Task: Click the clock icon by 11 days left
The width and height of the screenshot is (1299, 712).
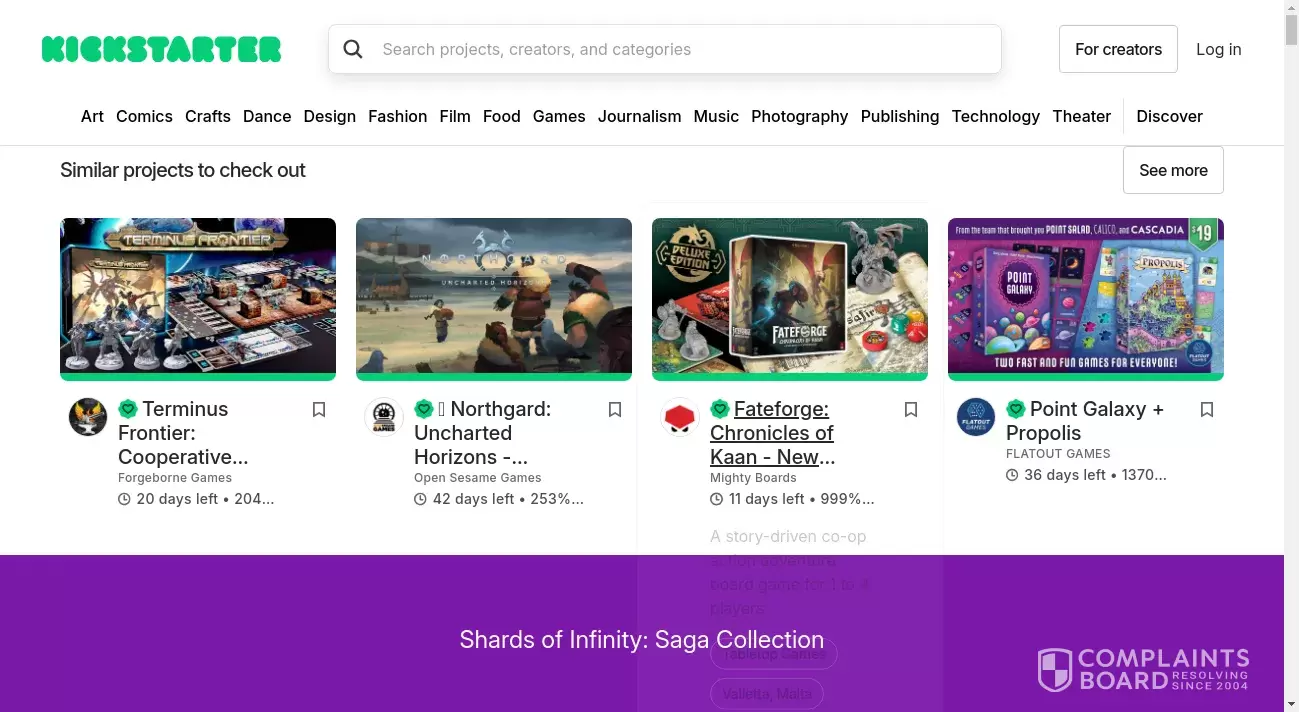Action: (717, 499)
